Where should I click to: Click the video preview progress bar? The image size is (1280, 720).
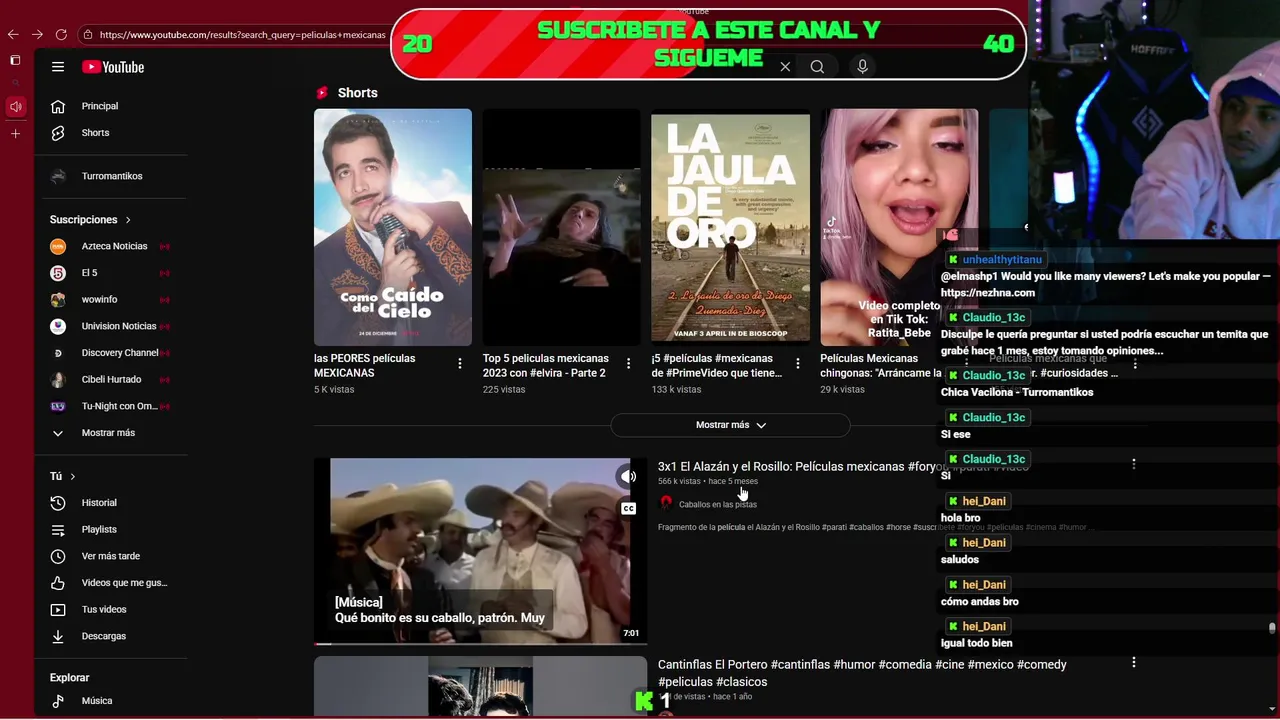480,643
